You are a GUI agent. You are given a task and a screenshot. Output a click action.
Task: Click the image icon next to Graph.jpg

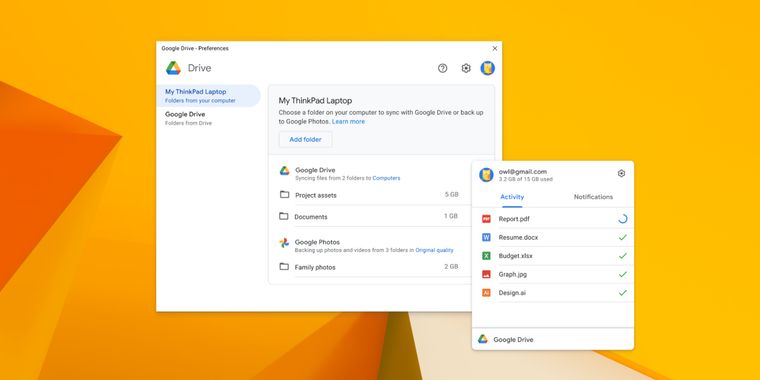tap(486, 274)
